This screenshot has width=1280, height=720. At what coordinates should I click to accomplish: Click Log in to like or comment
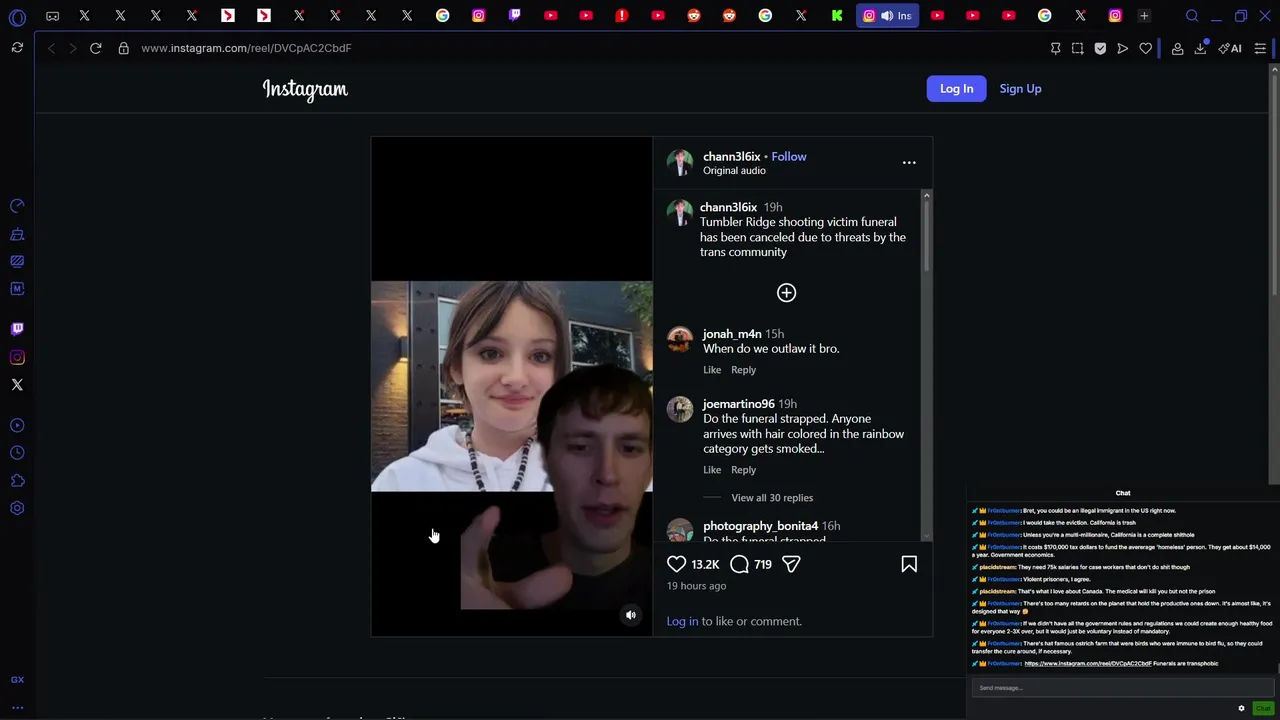click(x=683, y=622)
